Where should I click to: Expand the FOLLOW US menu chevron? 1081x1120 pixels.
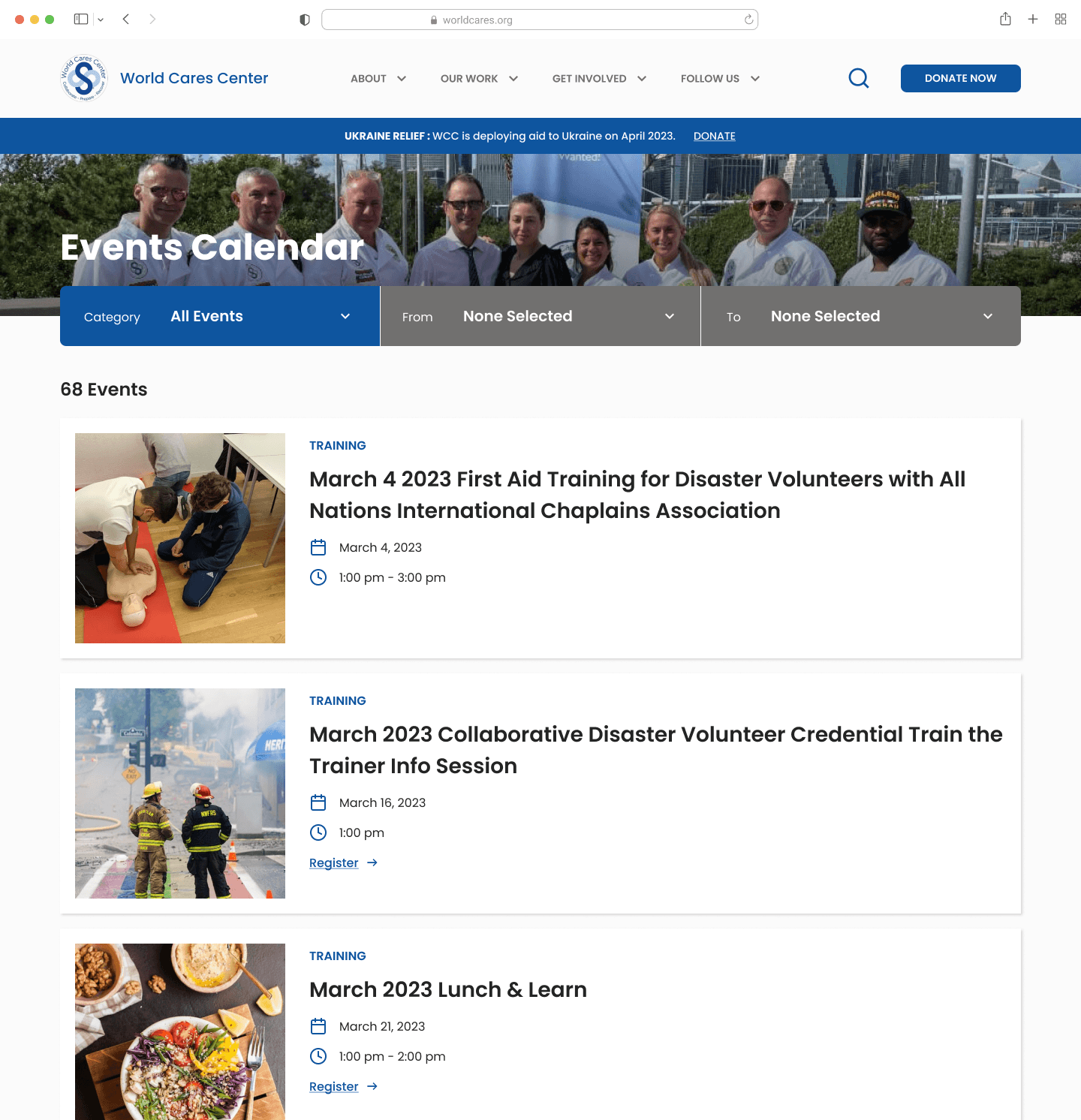coord(755,78)
